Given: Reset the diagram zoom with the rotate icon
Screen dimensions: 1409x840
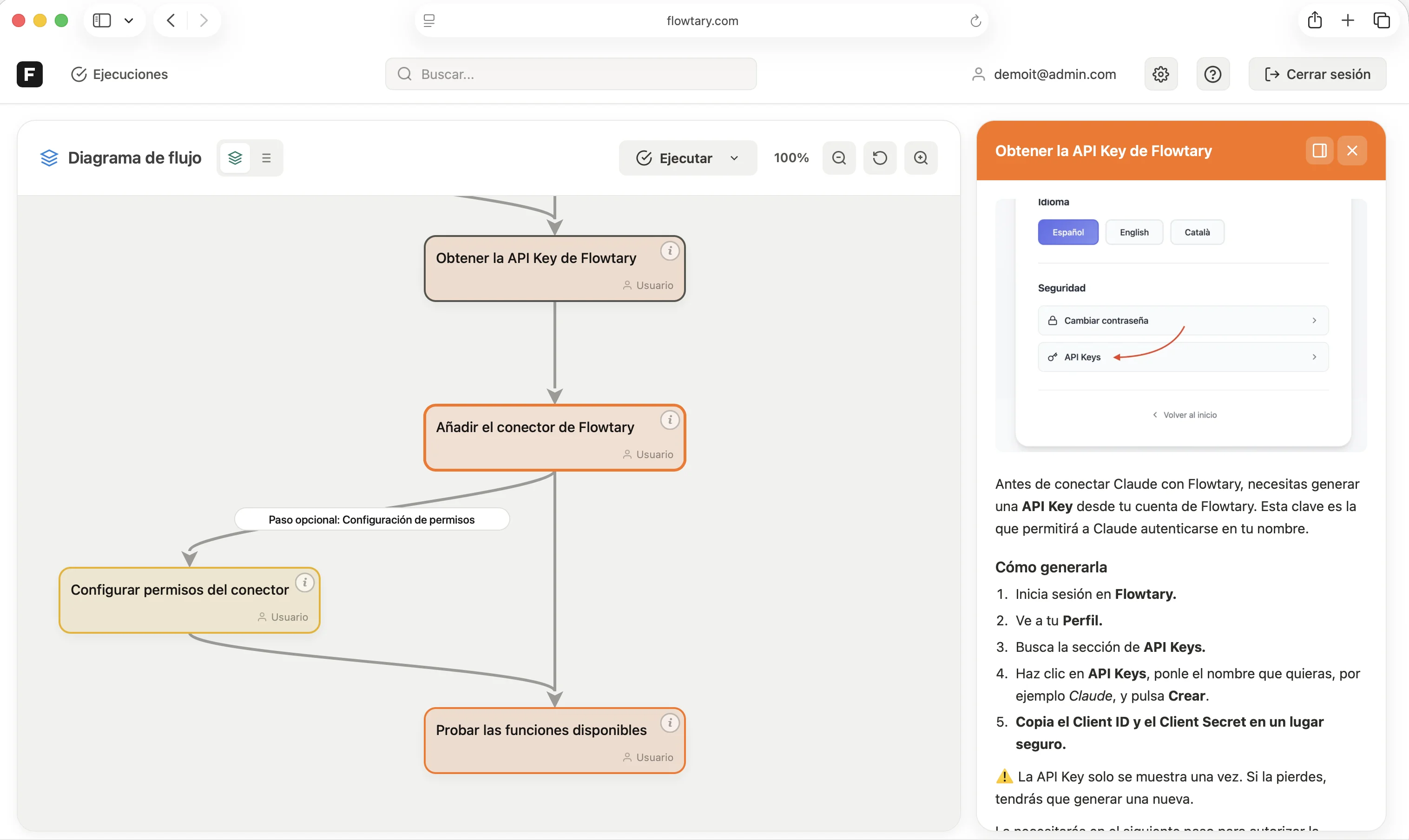Looking at the screenshot, I should tap(880, 158).
